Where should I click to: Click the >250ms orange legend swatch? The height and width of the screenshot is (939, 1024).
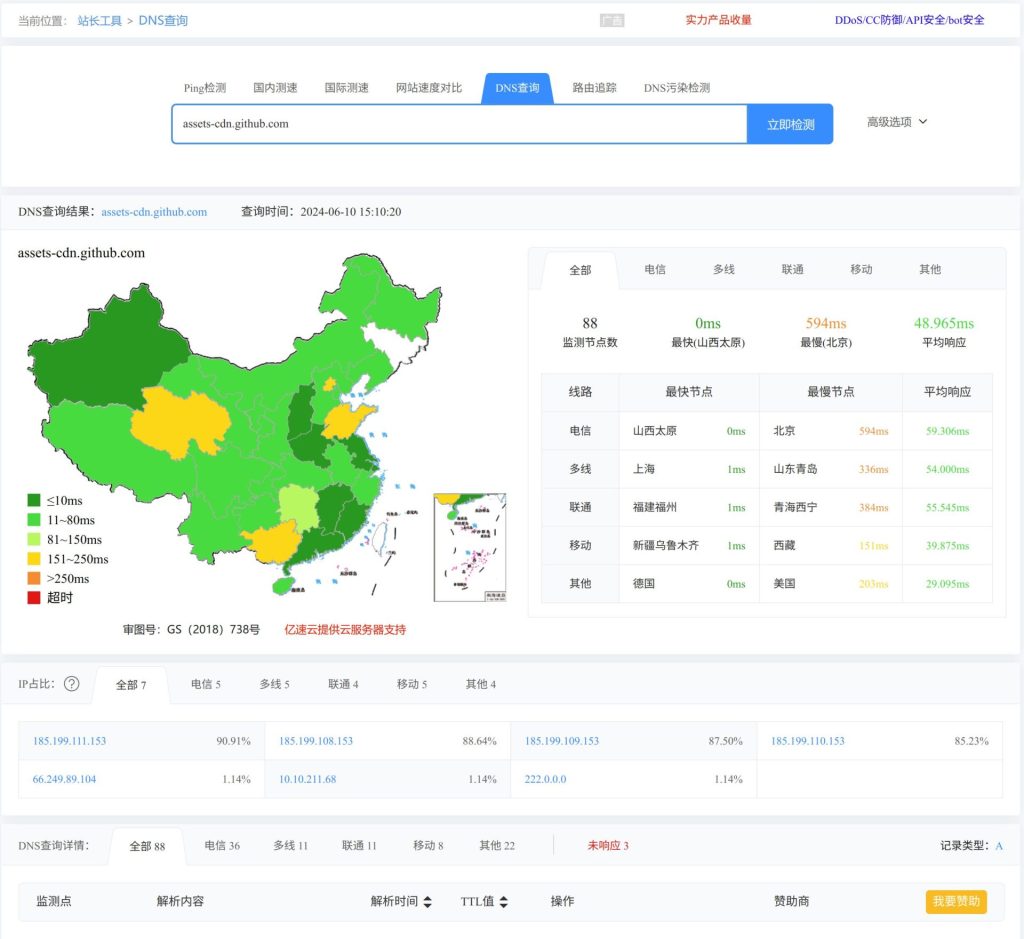34,579
